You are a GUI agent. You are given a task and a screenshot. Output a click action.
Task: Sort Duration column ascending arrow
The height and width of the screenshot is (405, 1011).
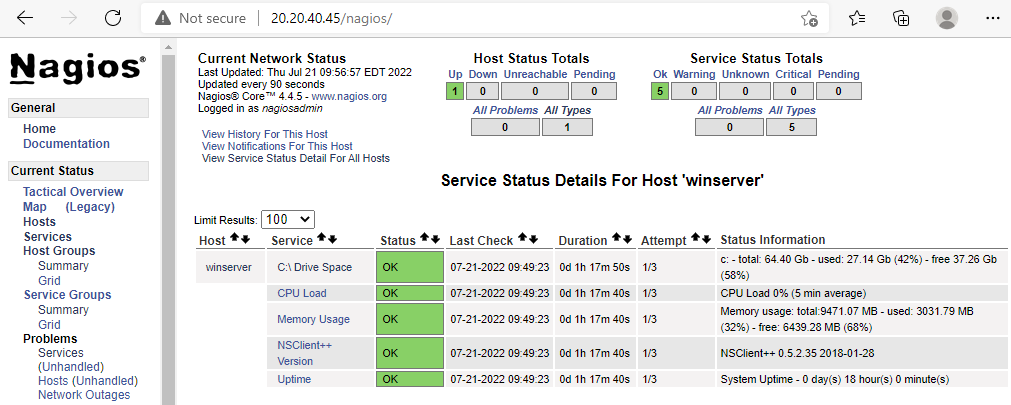pyautogui.click(x=616, y=239)
